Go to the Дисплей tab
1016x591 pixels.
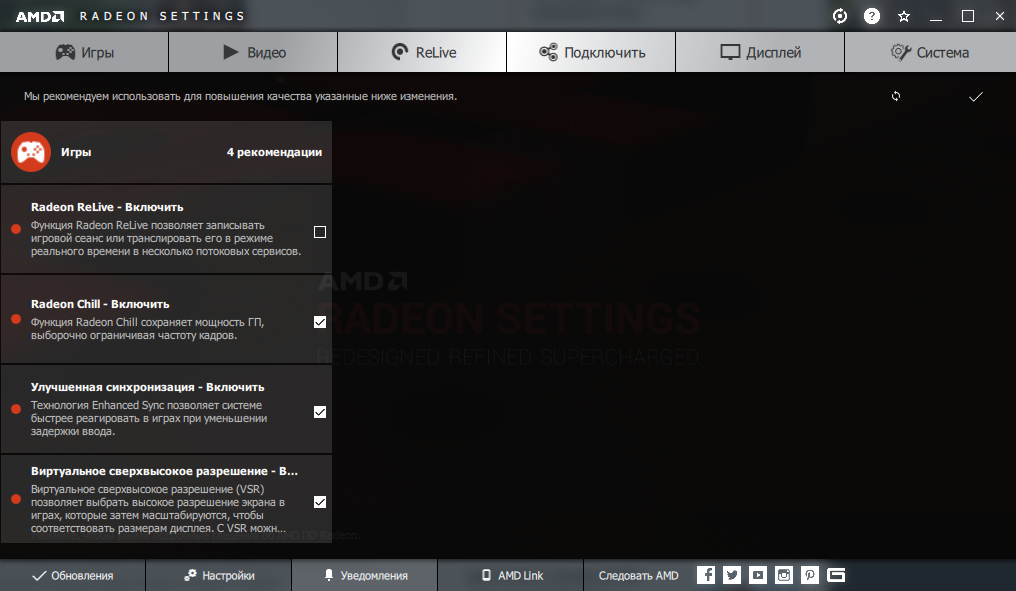click(760, 52)
